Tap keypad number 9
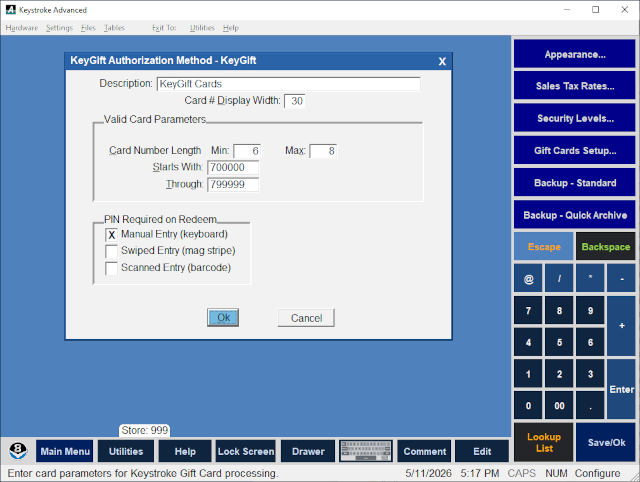This screenshot has width=640, height=482. 590,310
